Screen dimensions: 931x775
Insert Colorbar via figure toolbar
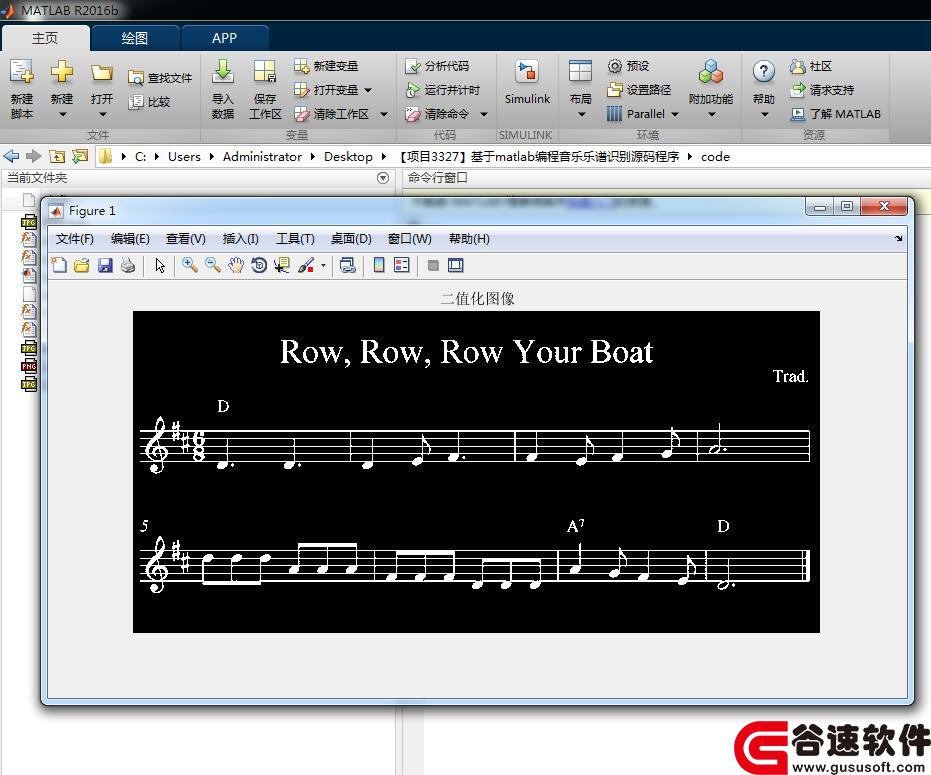pyautogui.click(x=379, y=265)
